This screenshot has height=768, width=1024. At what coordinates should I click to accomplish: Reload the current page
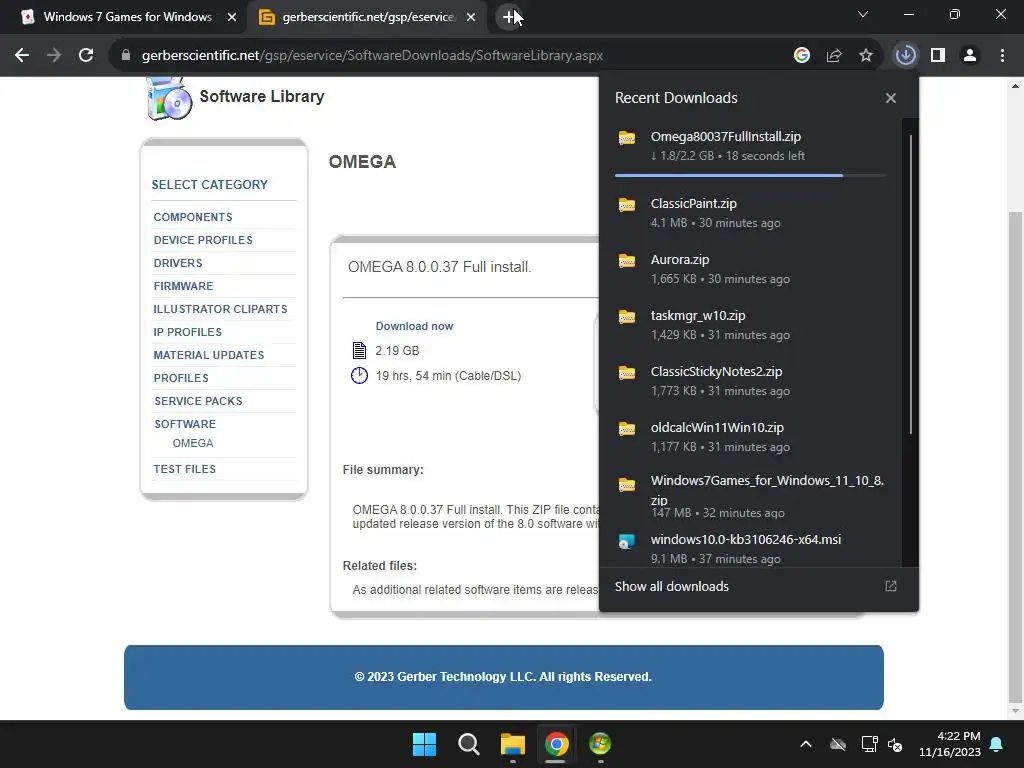(86, 56)
